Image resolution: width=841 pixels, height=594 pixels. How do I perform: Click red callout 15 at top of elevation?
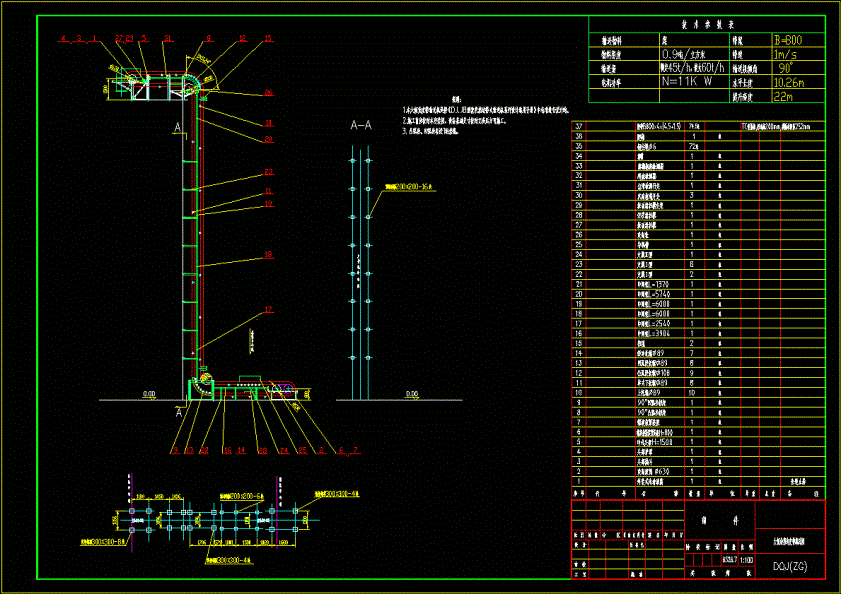click(268, 39)
